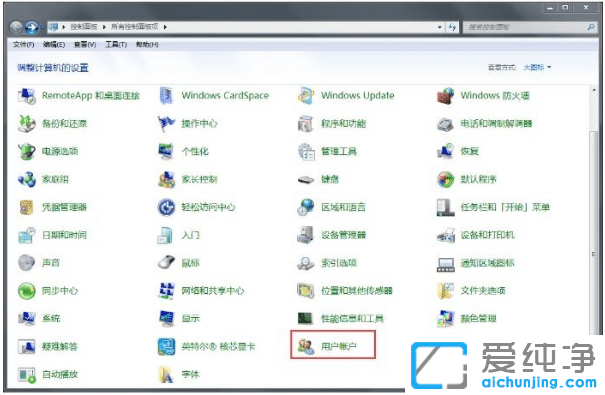Click the 文件夹选项 link

tap(483, 291)
